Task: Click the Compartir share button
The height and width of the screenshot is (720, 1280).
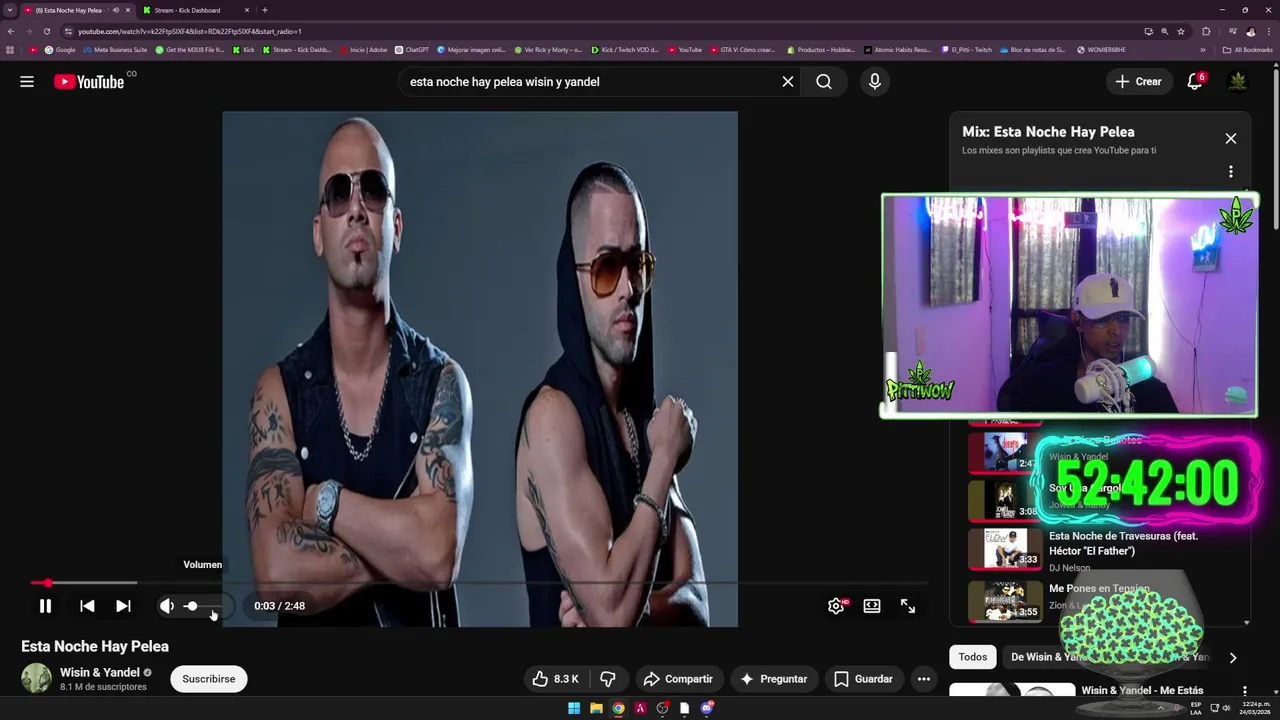Action: tap(678, 679)
